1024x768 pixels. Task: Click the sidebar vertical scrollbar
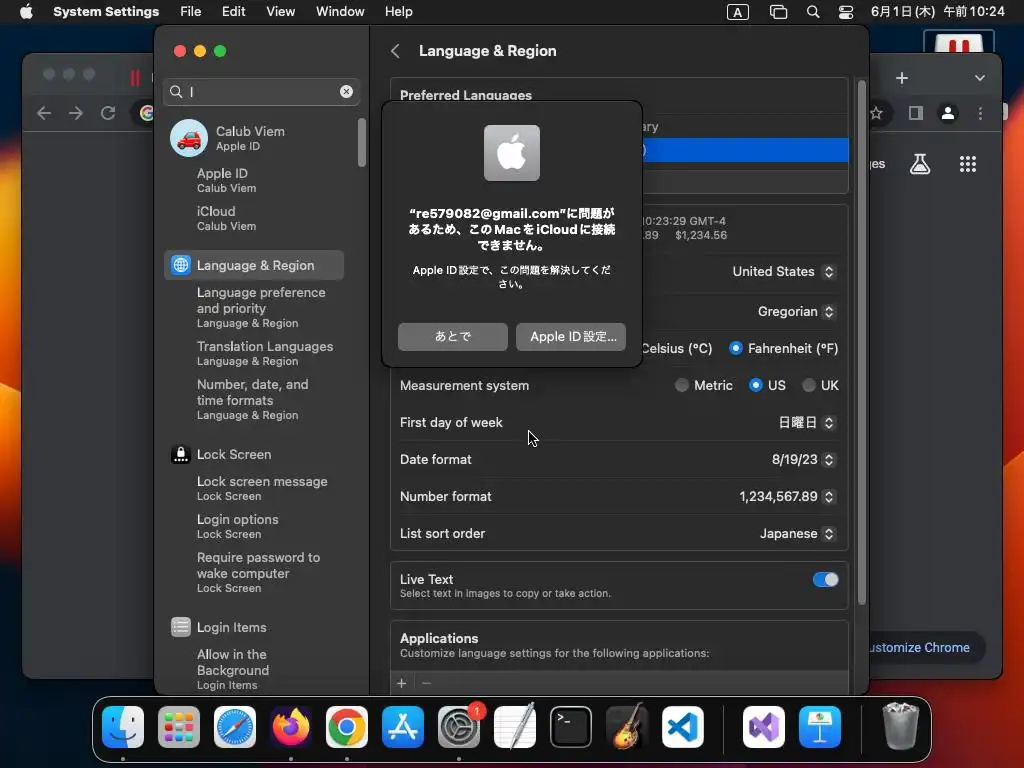click(362, 142)
